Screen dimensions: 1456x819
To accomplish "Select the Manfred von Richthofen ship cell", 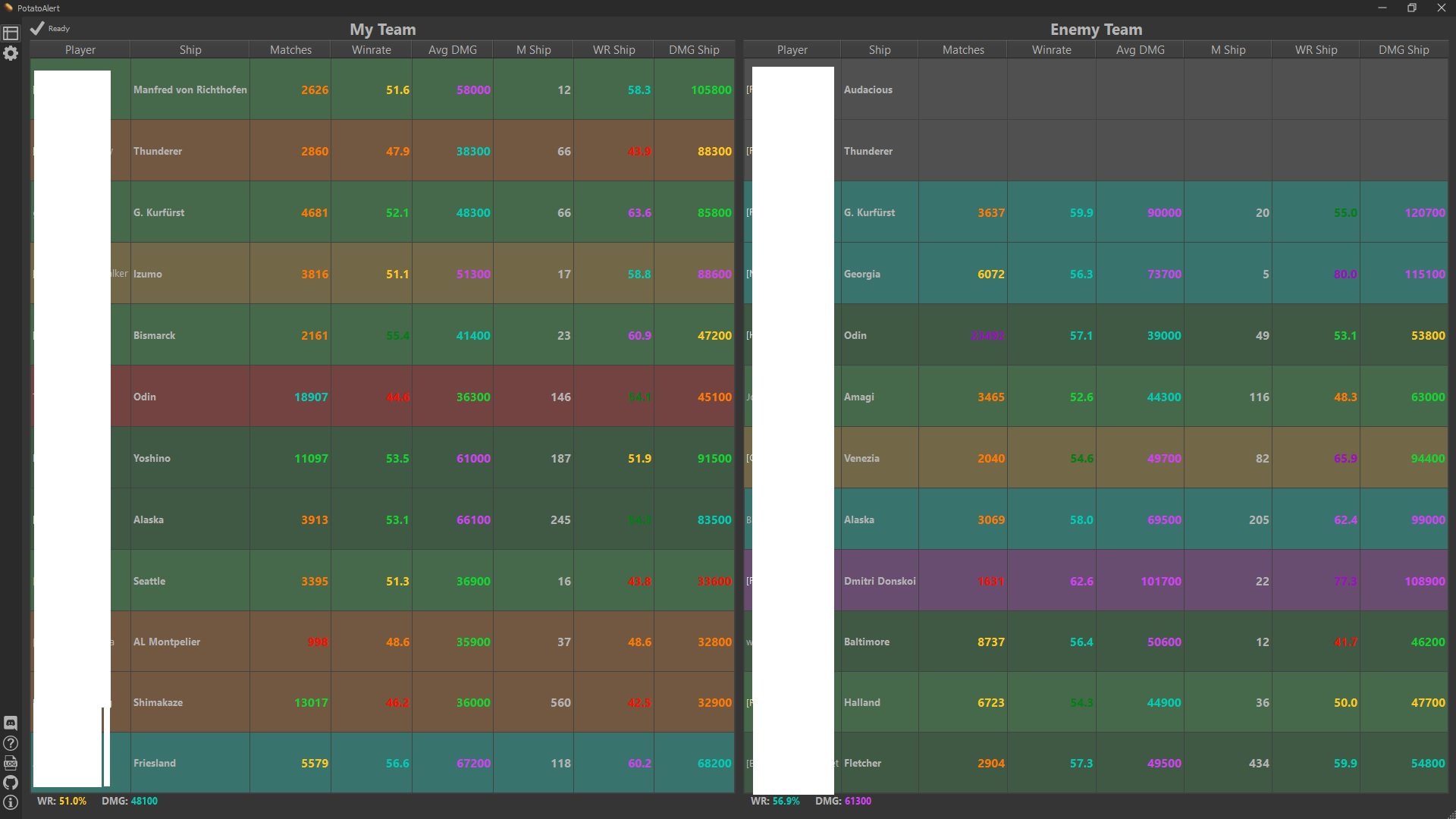I will point(190,89).
